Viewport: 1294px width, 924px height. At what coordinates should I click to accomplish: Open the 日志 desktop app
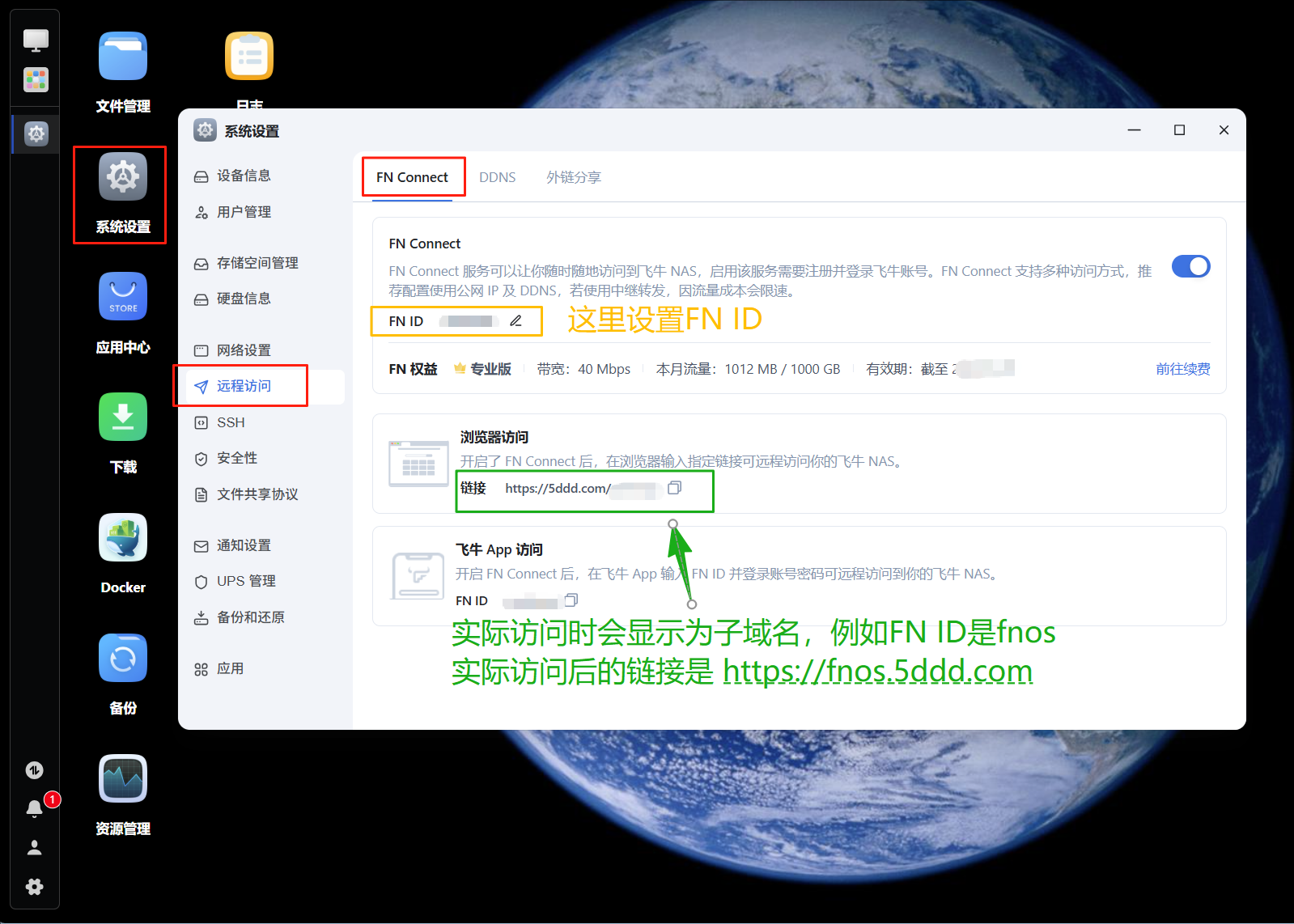pos(249,71)
